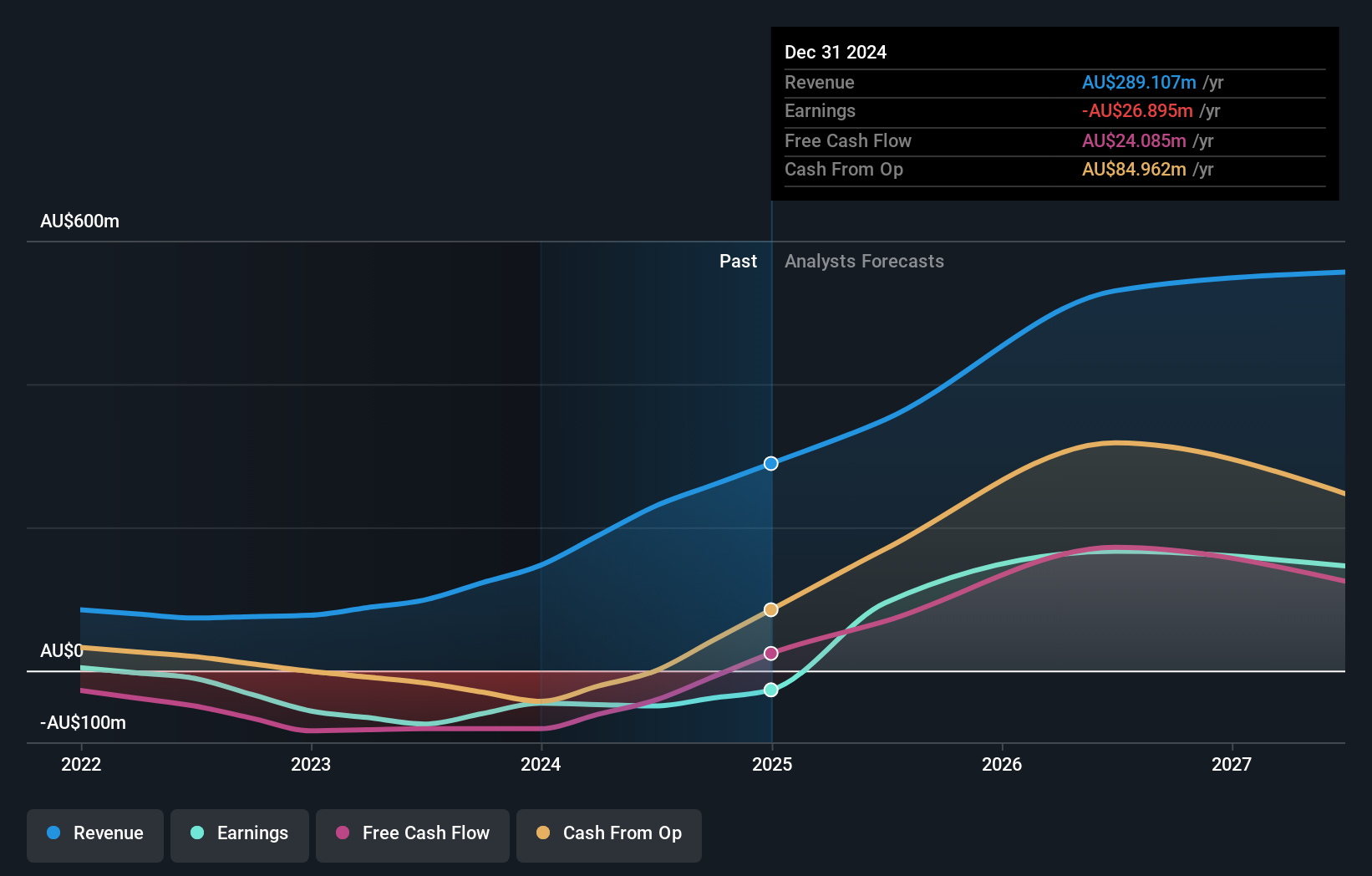
Task: Switch to the Past section of the chart
Action: pyautogui.click(x=738, y=261)
